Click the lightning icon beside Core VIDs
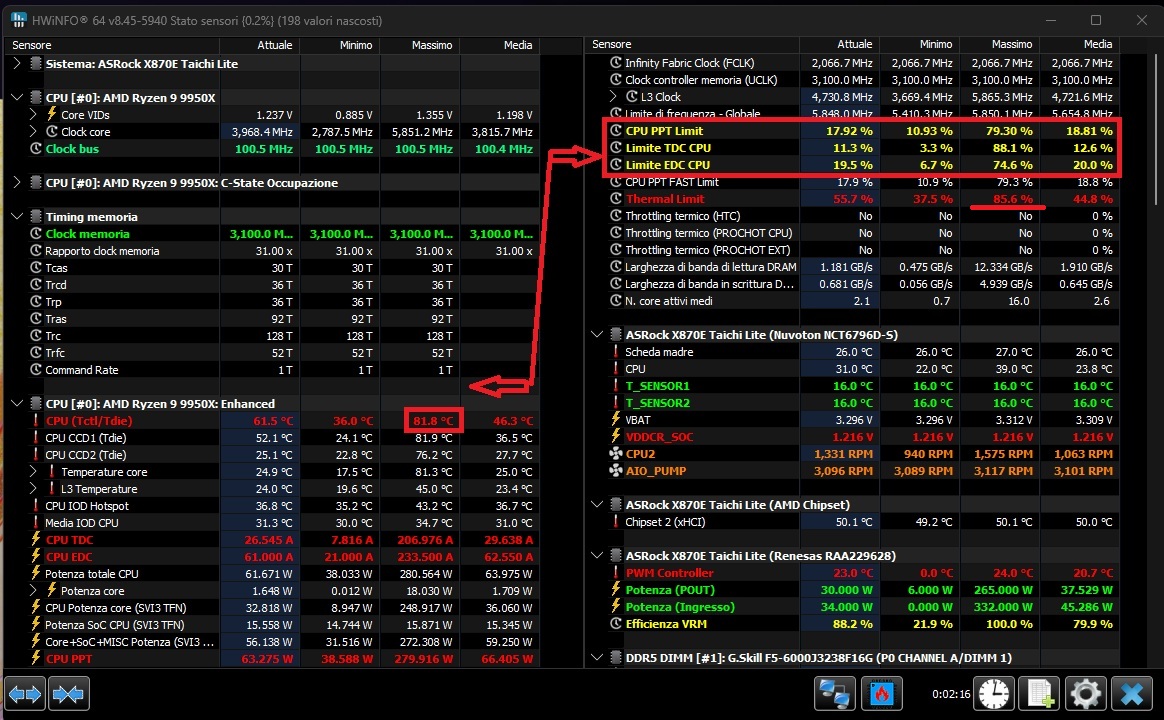 52,114
